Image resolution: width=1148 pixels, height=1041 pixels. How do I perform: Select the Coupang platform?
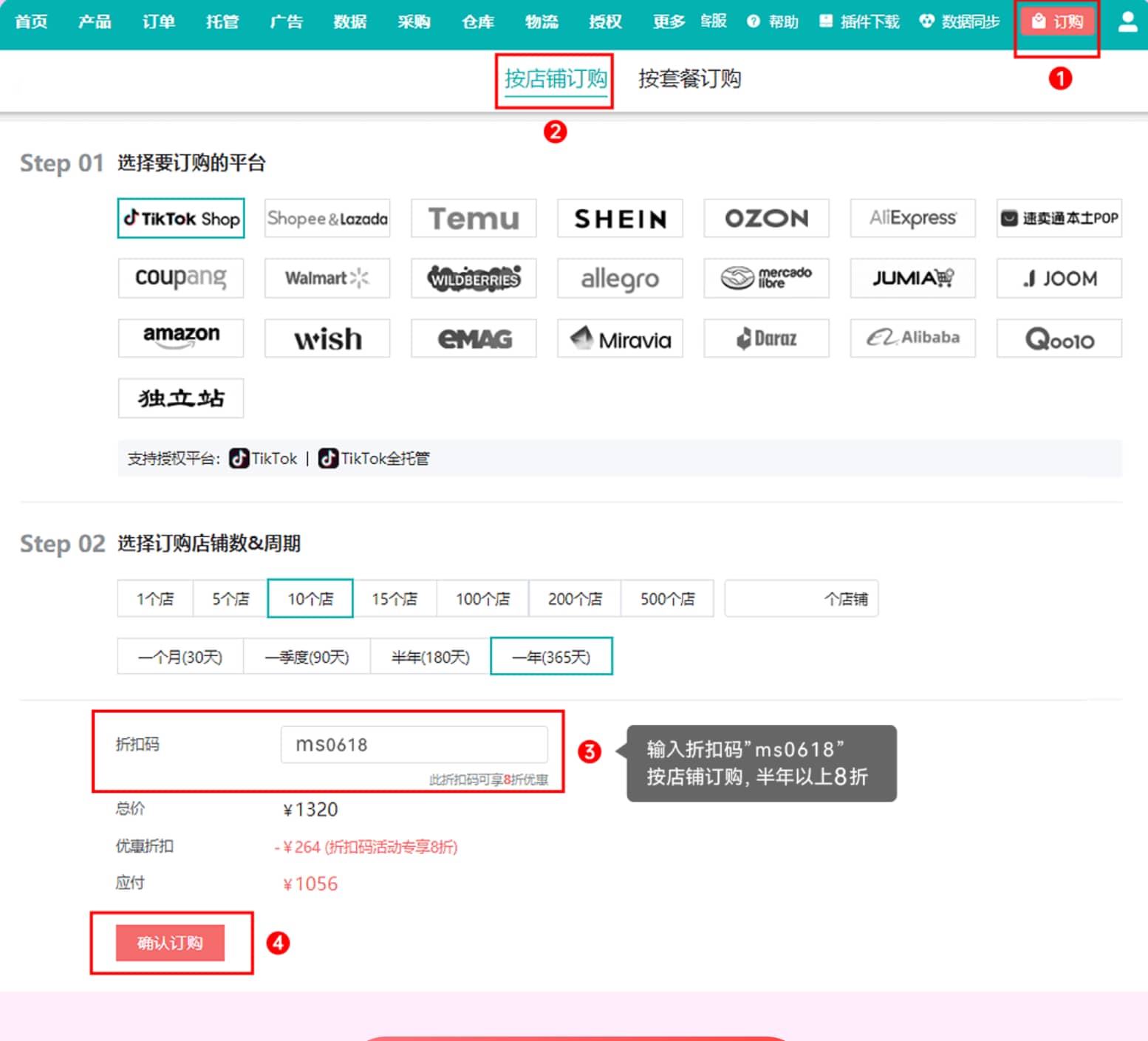(x=181, y=278)
